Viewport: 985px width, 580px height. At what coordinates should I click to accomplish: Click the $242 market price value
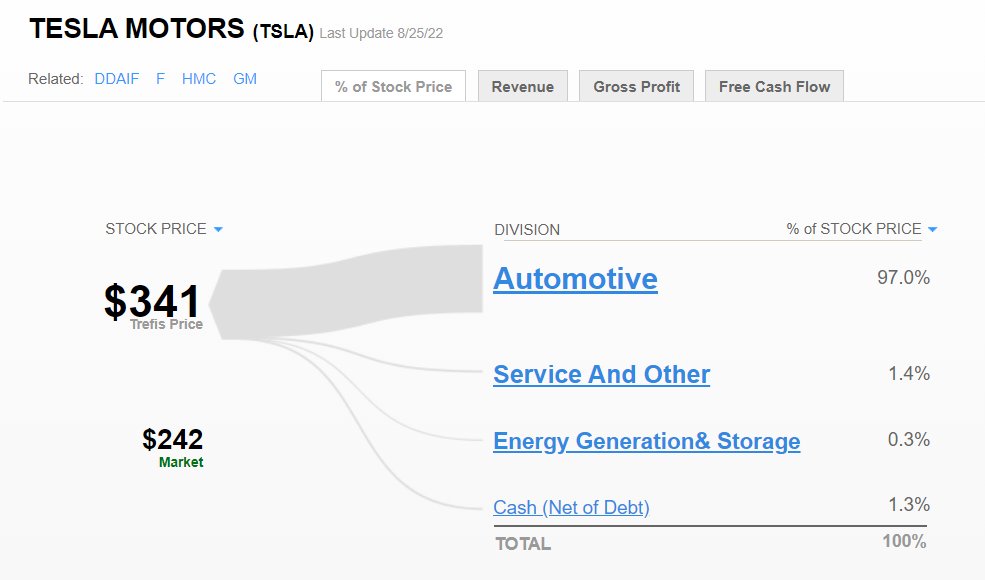(x=173, y=439)
